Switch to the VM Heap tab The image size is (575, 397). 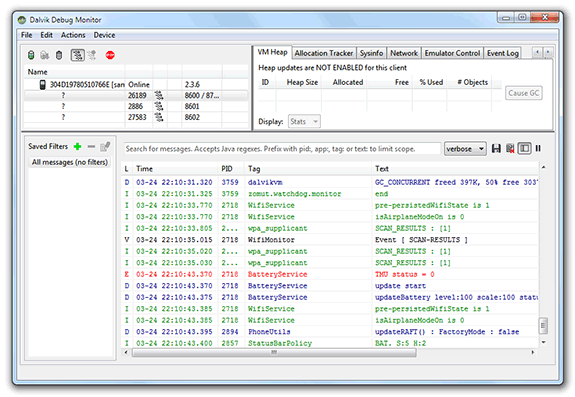[x=272, y=52]
